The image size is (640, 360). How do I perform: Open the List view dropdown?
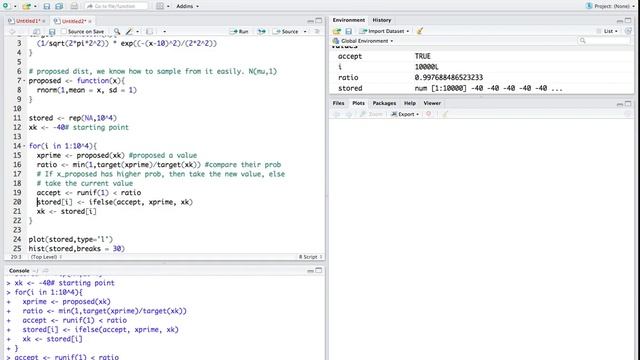[607, 31]
